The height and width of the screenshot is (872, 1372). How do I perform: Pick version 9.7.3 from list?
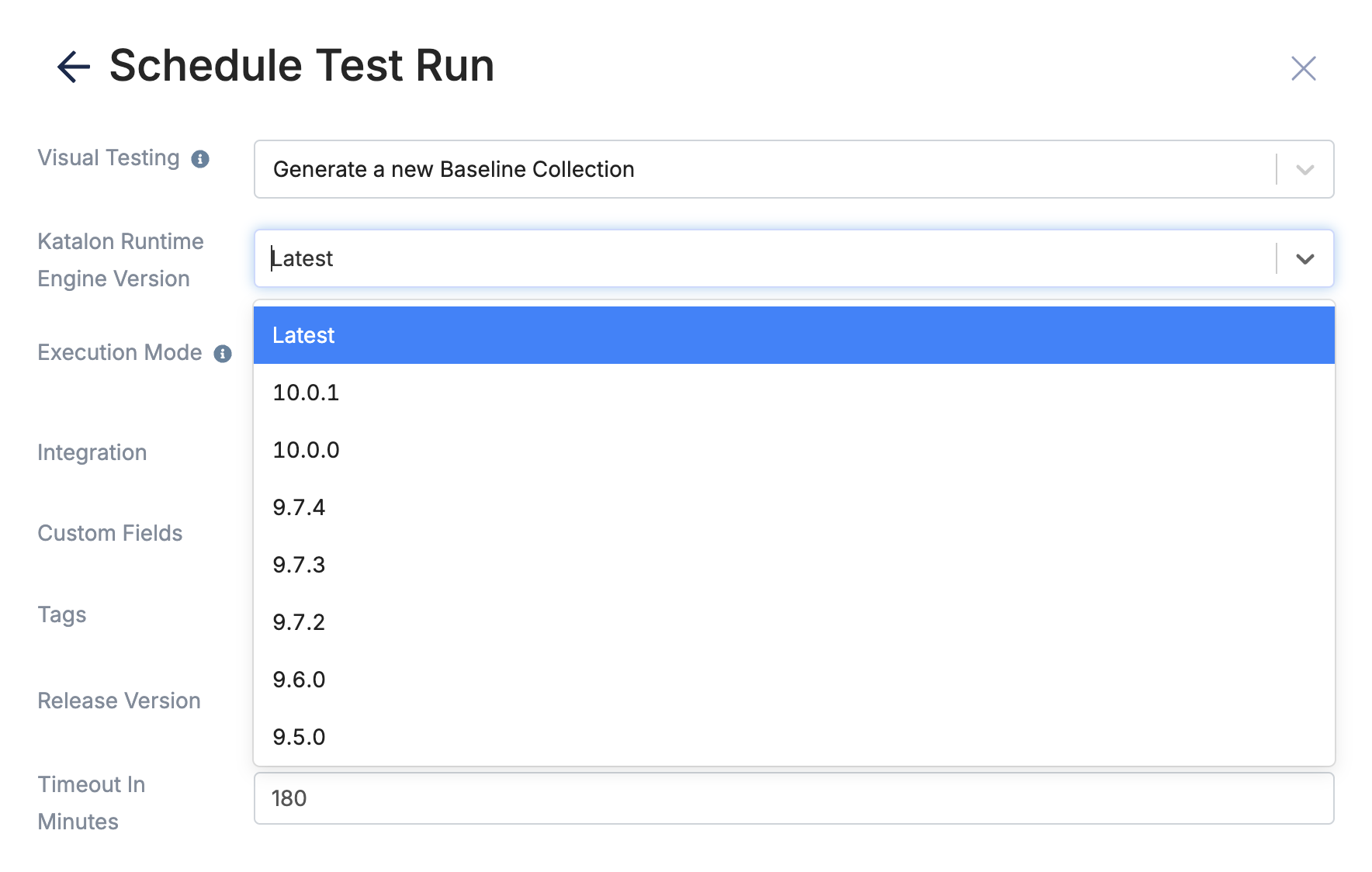tap(794, 565)
